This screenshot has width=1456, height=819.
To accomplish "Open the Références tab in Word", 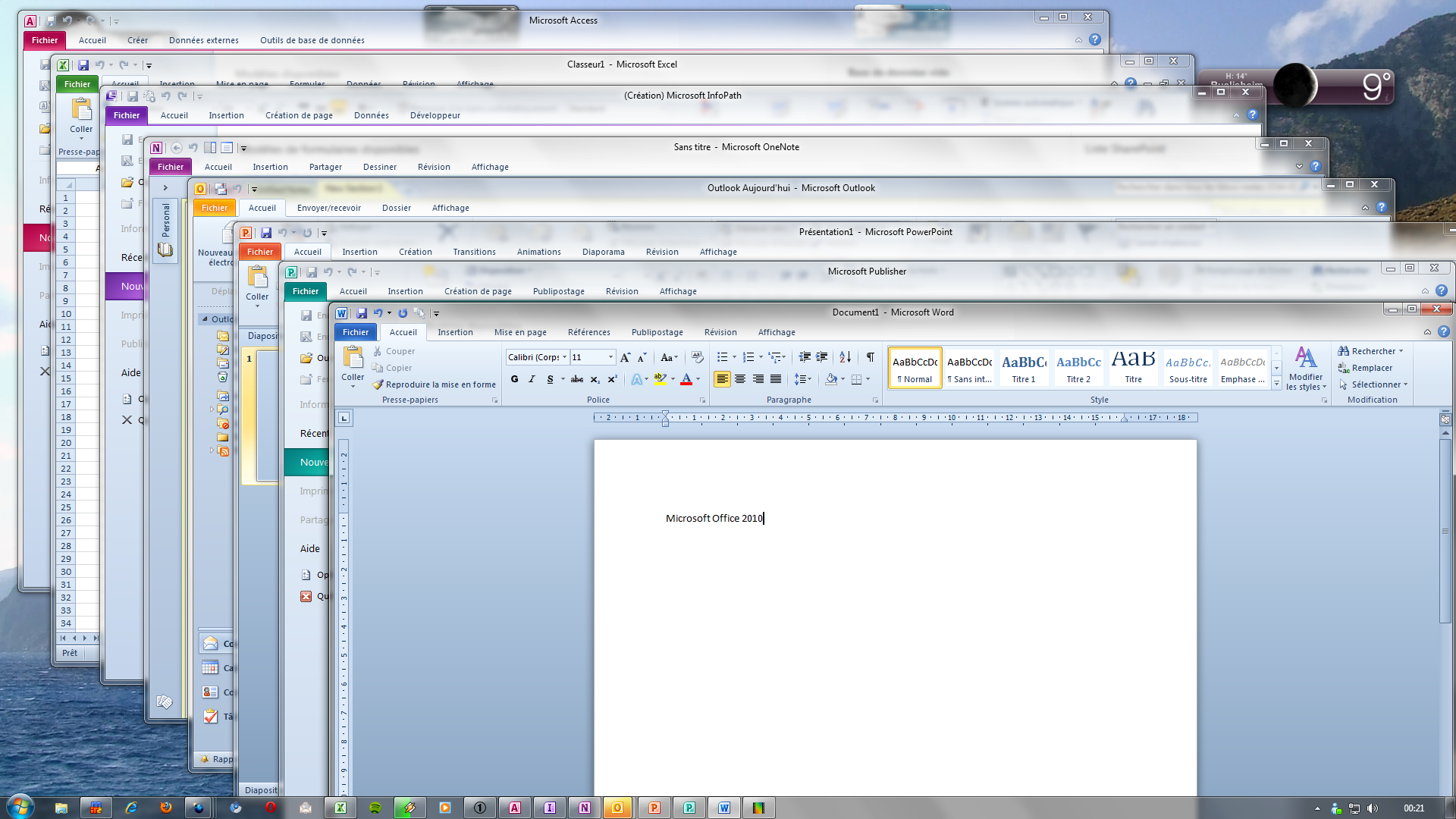I will pos(588,332).
